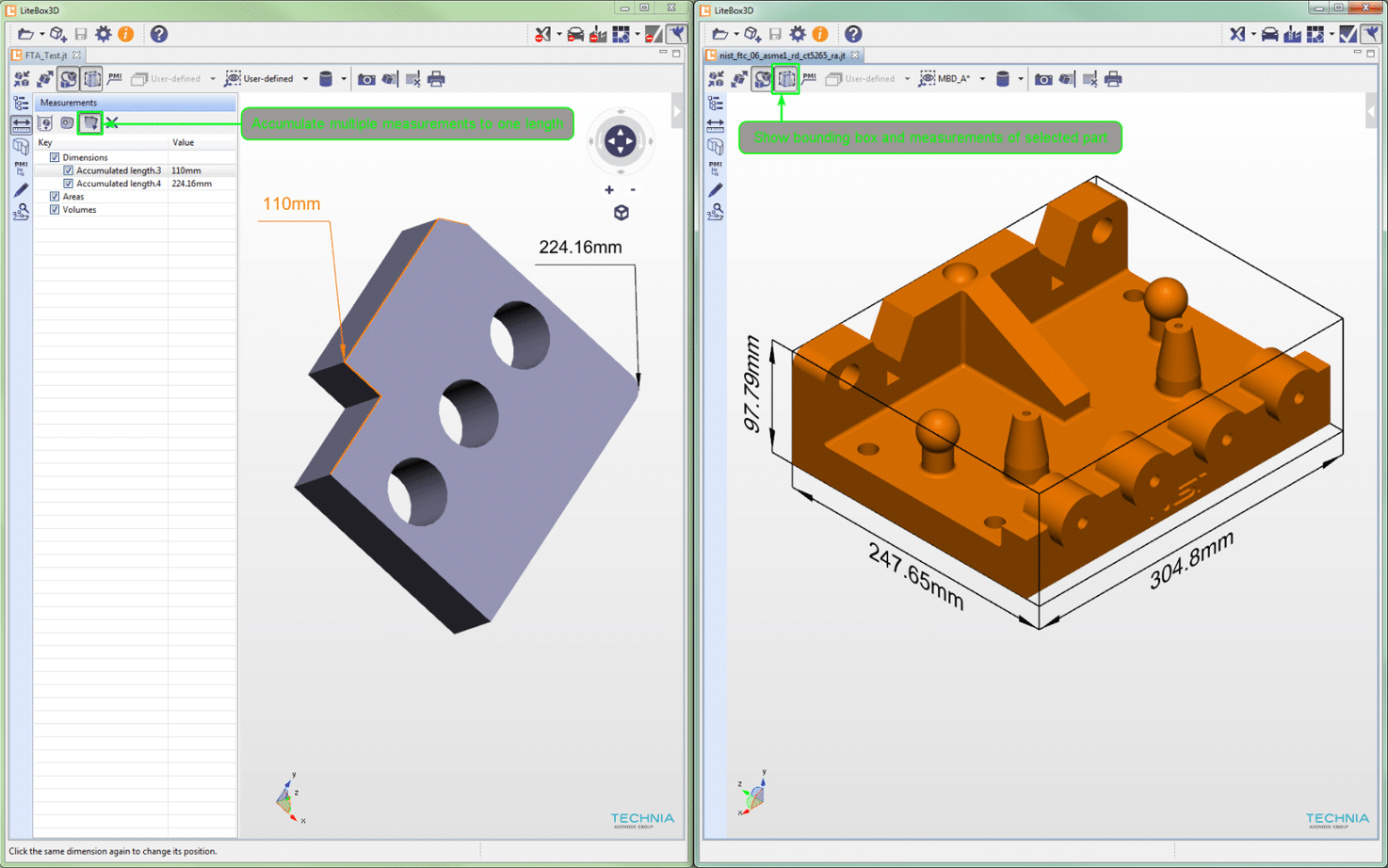The image size is (1388, 868).
Task: Click 304.8mm bounding box dimension
Action: pos(1191,561)
